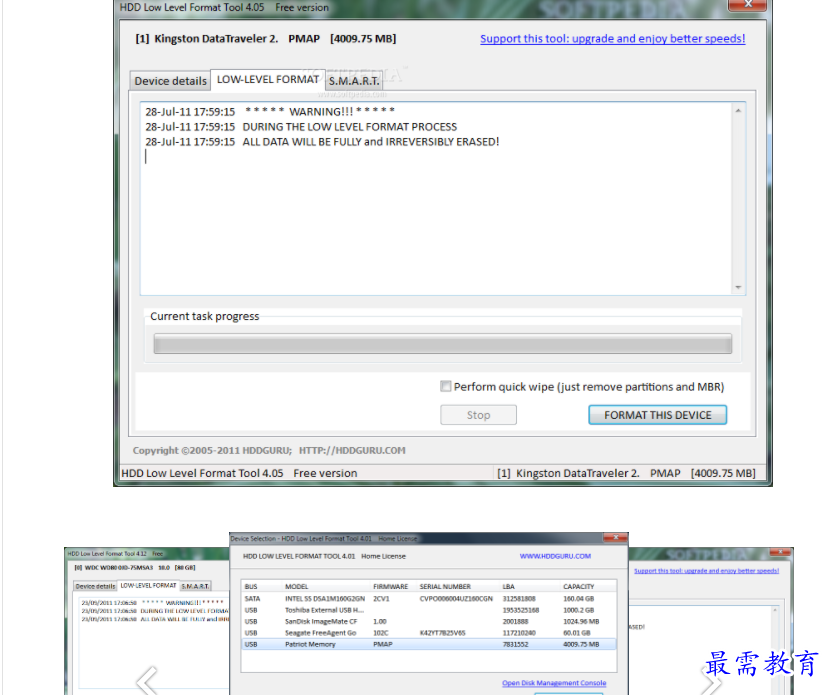Click the ALL DATA WILL BE ERASED log line
The height and width of the screenshot is (695, 827).
click(x=322, y=142)
